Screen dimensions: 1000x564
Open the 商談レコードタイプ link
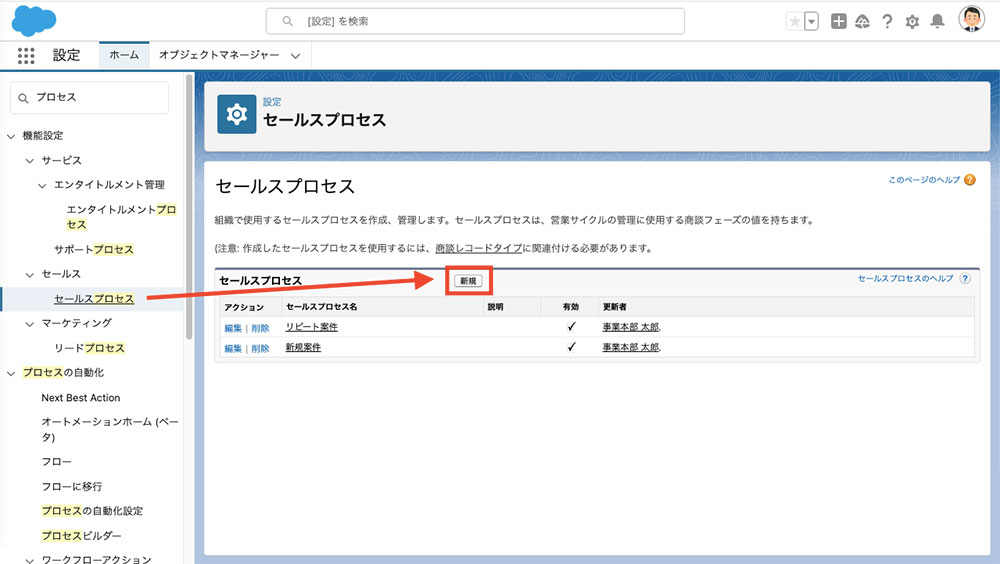coord(478,248)
